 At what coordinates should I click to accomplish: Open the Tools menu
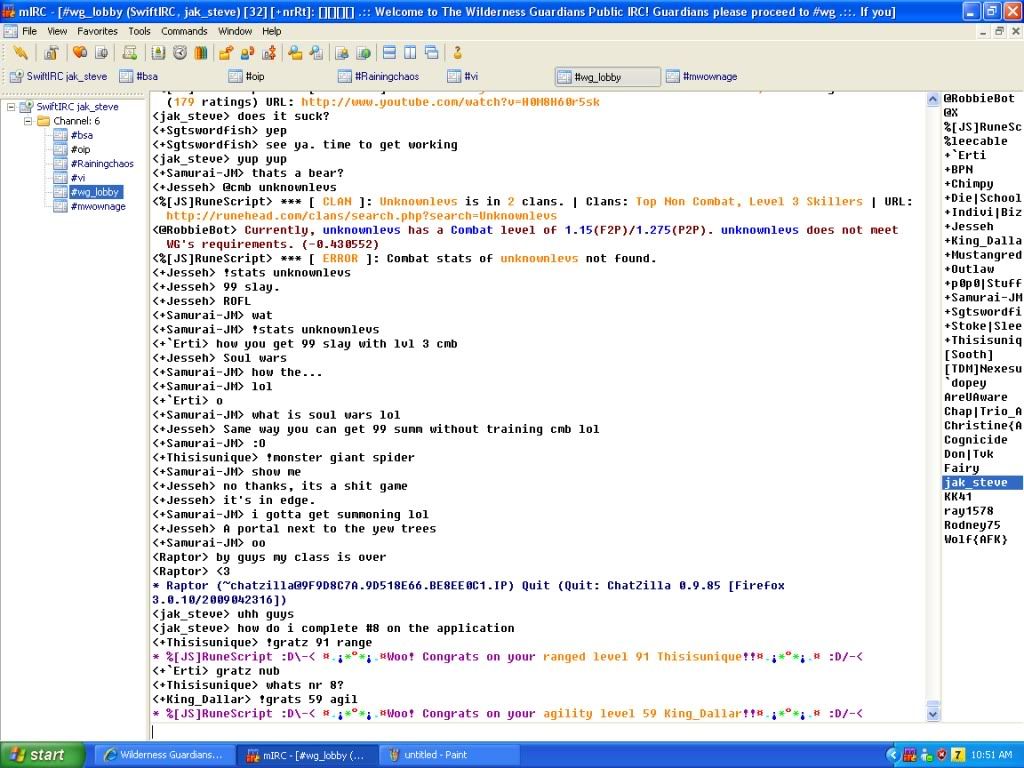[139, 31]
